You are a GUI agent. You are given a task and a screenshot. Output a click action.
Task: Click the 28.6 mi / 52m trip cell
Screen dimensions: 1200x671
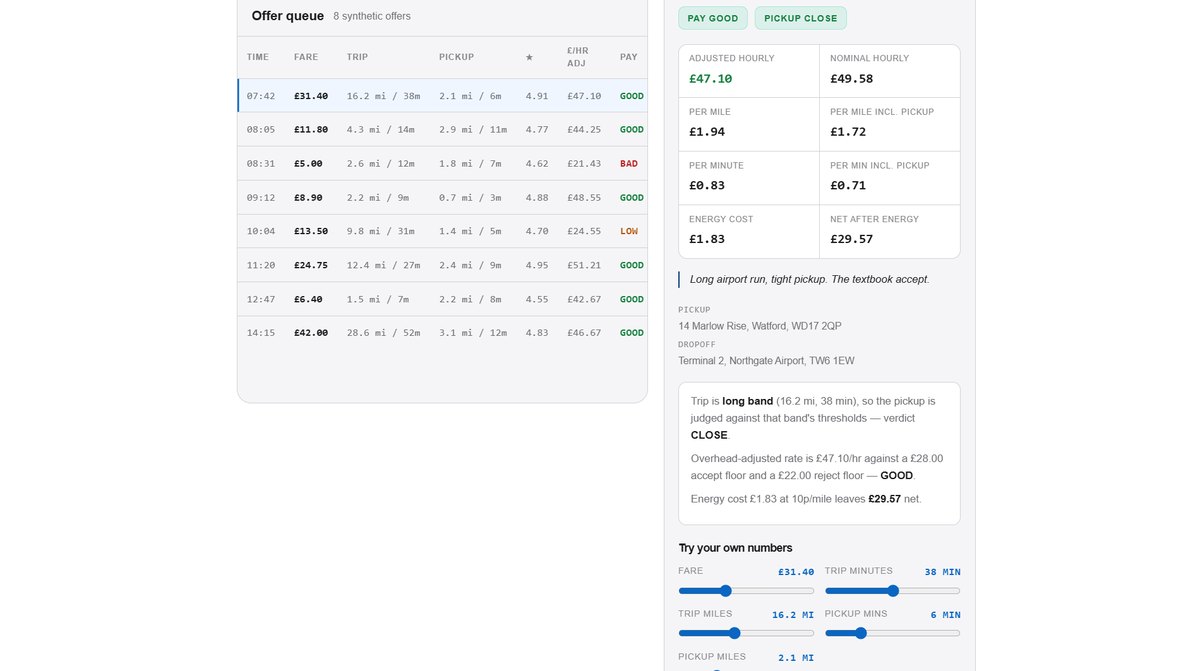[384, 333]
